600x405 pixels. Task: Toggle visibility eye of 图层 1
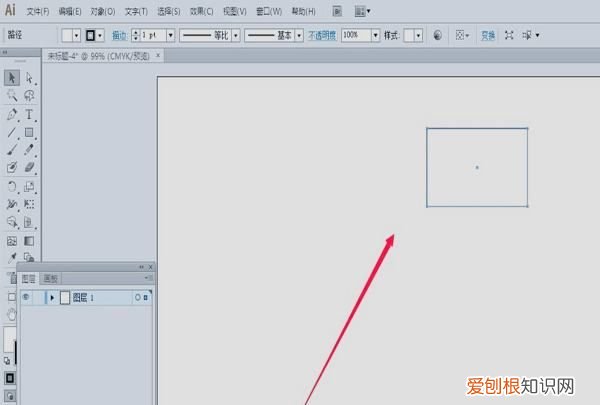click(x=25, y=297)
